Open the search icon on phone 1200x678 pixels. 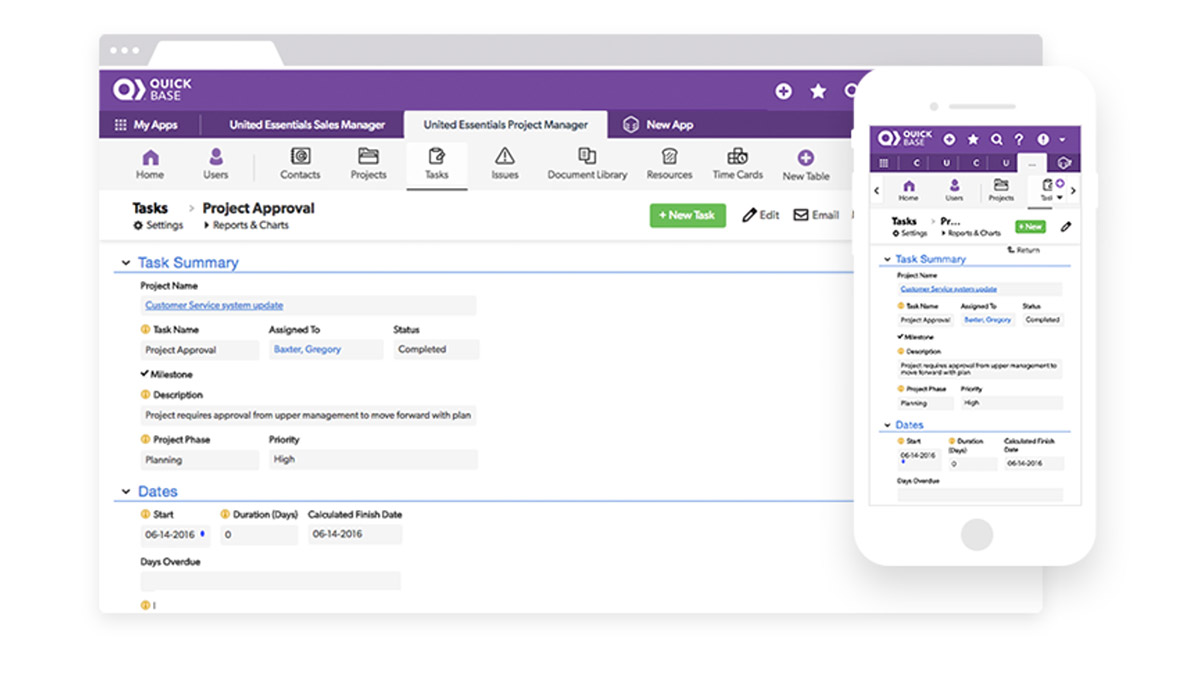pyautogui.click(x=996, y=140)
